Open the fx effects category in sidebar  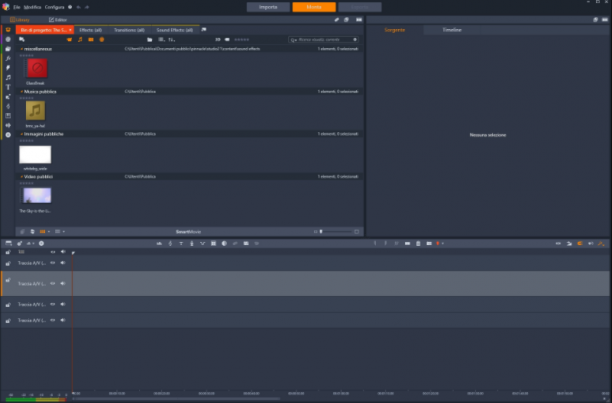pos(8,59)
